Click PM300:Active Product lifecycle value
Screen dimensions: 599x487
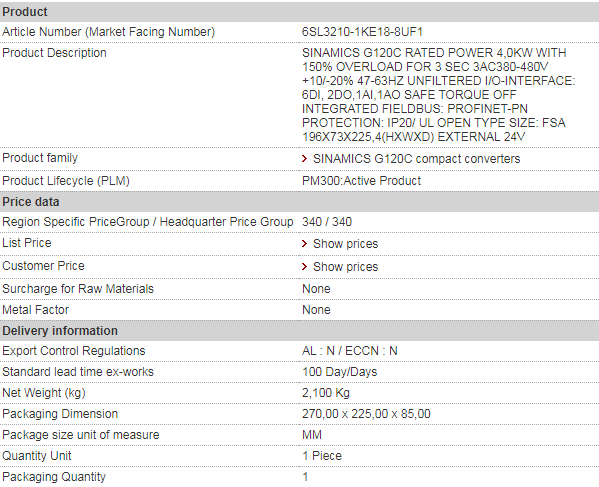point(361,181)
